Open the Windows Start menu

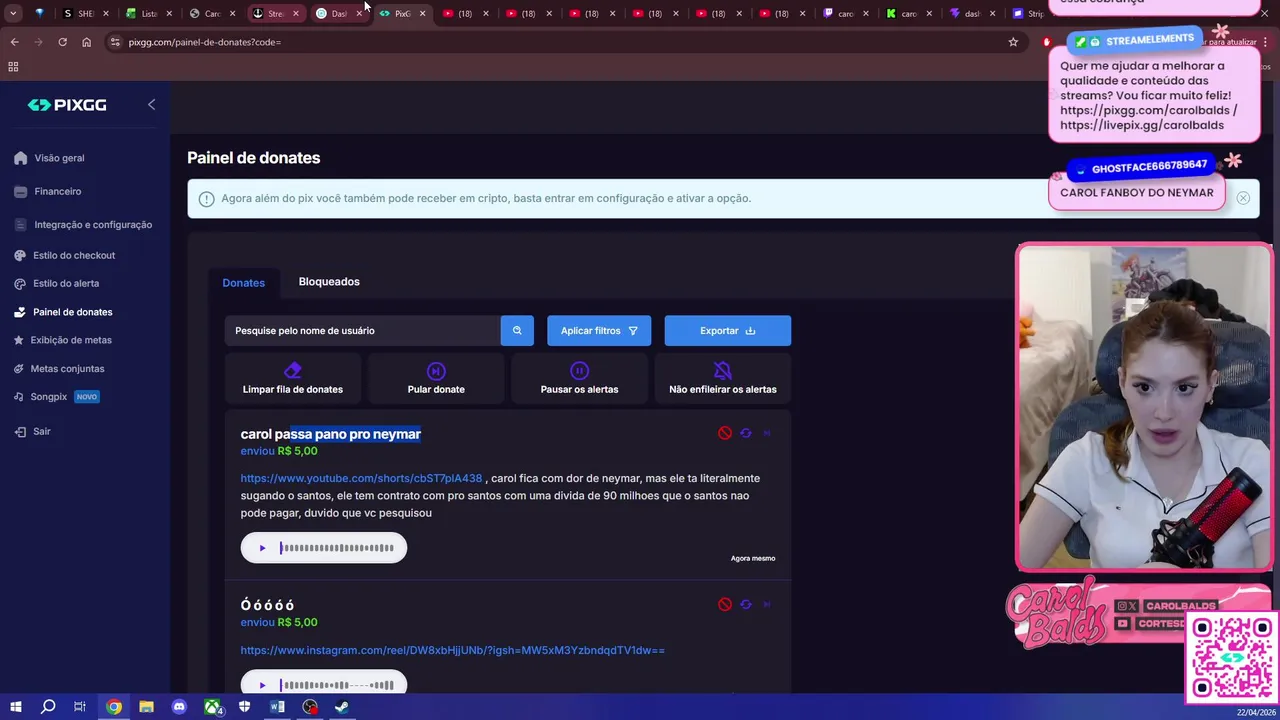point(15,707)
